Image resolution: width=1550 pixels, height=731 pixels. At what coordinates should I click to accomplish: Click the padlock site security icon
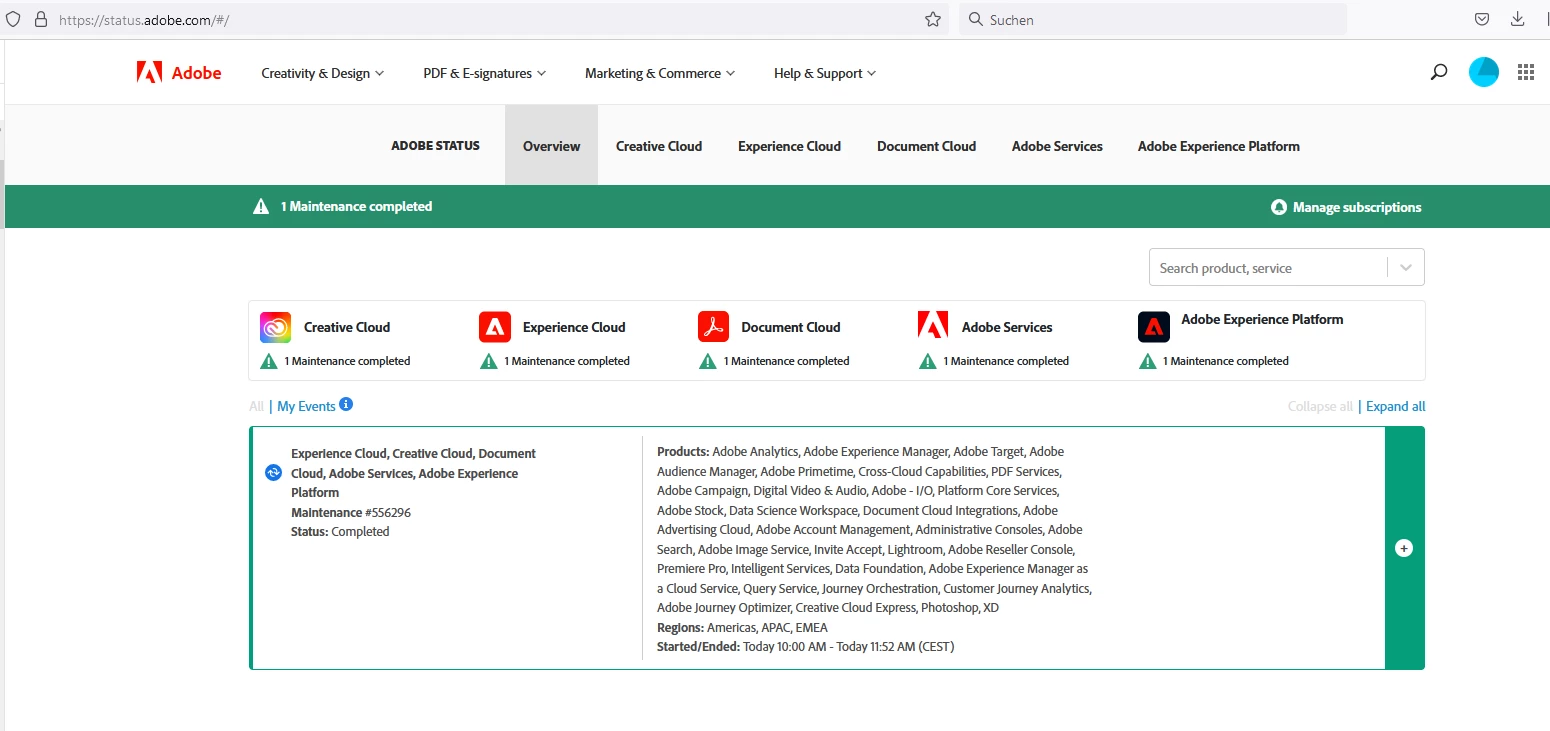pyautogui.click(x=41, y=19)
